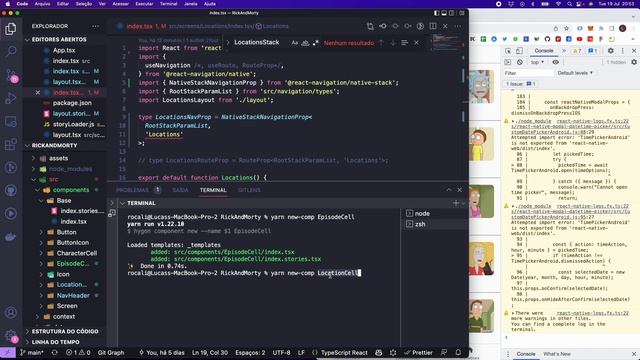Go to next match in find widget
This screenshot has height=360, width=640.
tap(393, 42)
